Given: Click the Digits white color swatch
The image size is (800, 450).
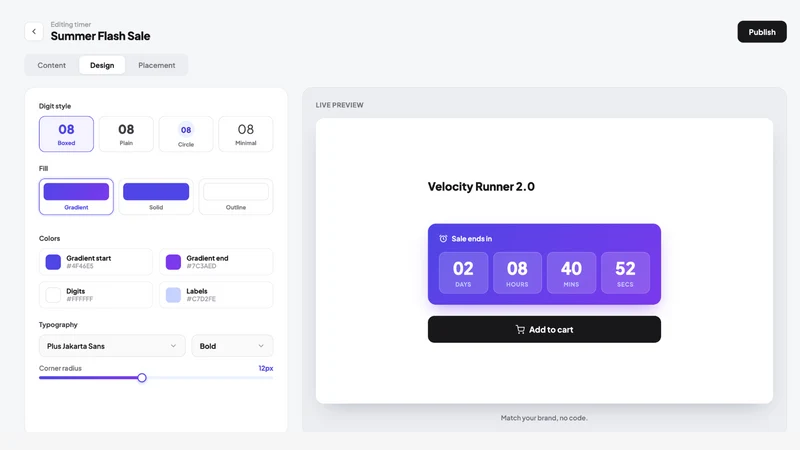Looking at the screenshot, I should 53,295.
